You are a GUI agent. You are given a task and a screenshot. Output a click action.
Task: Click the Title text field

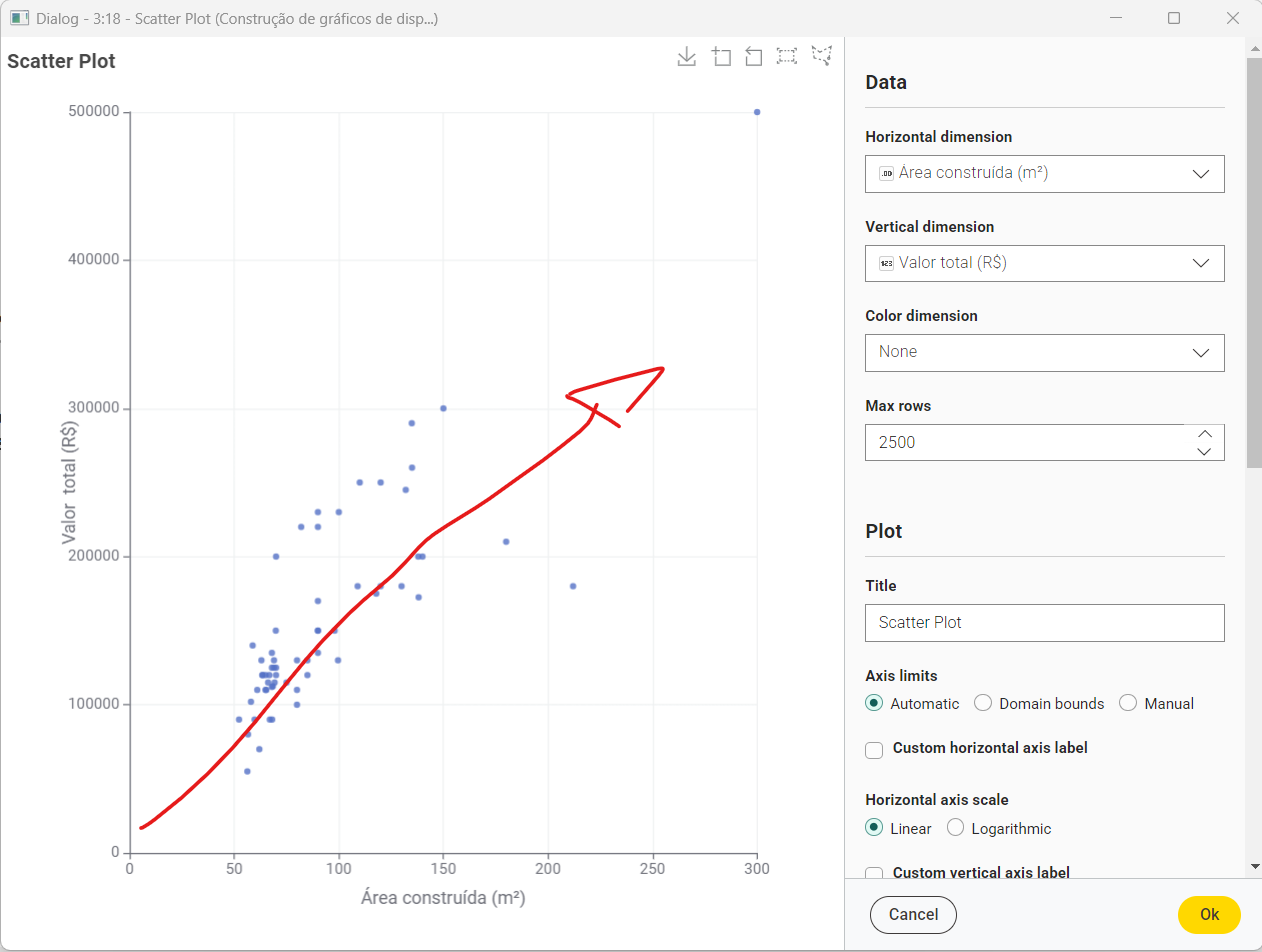(x=1044, y=622)
